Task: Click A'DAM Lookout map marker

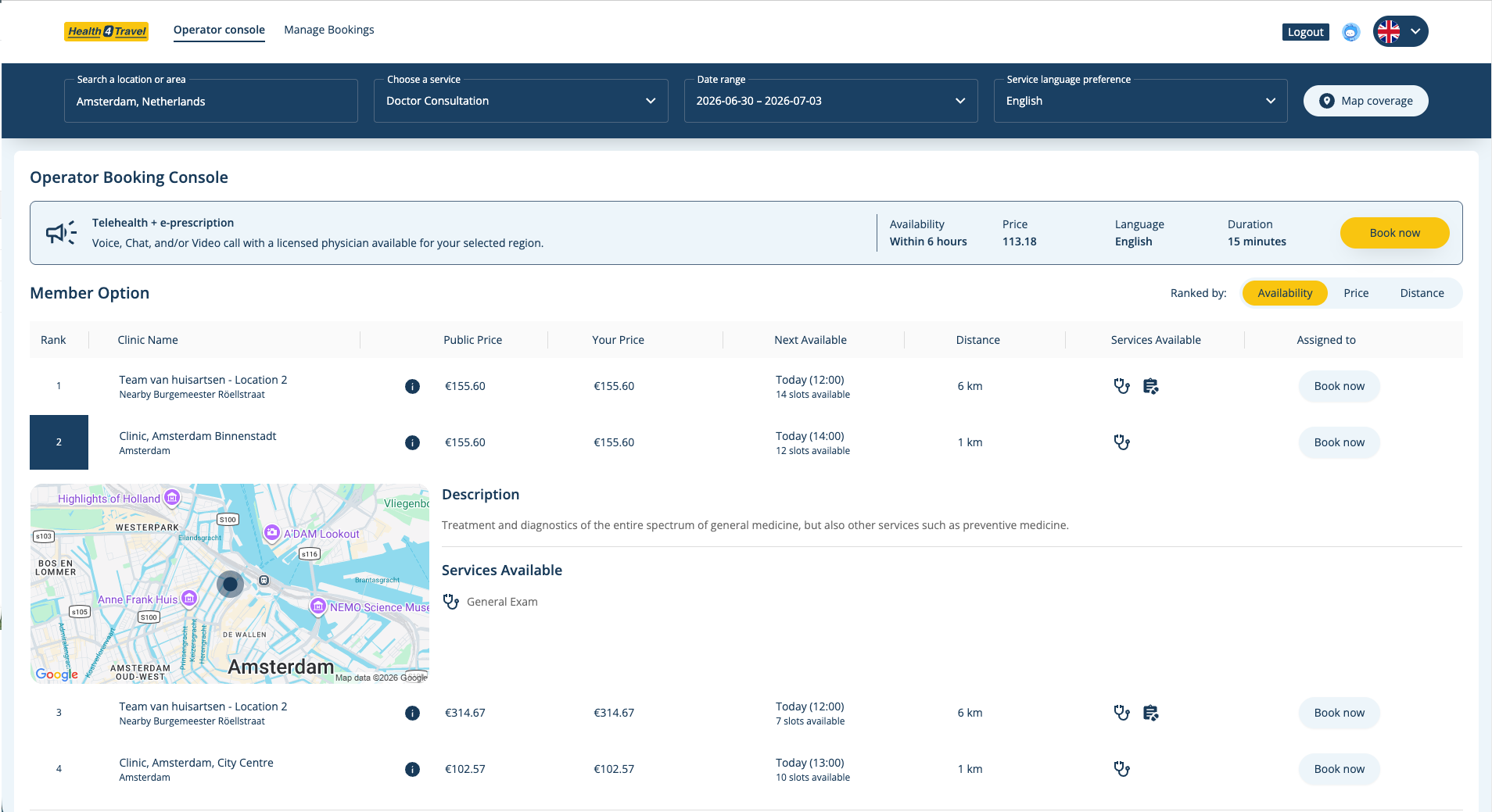Action: (271, 533)
